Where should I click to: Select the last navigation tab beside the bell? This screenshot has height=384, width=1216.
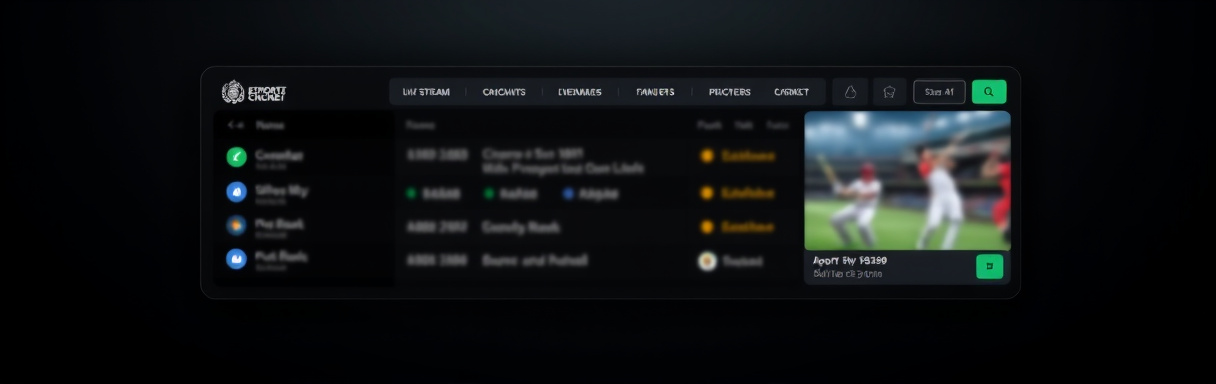point(792,92)
